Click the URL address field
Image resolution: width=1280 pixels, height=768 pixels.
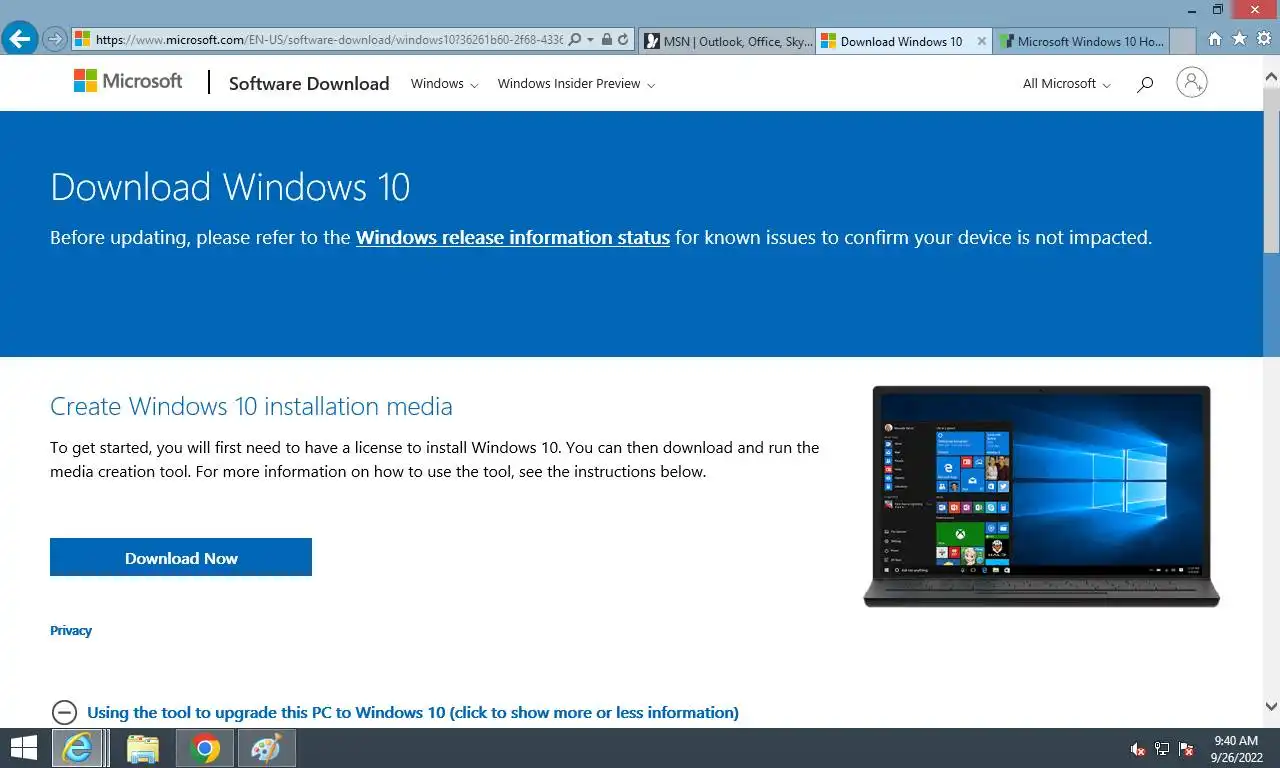[x=329, y=40]
